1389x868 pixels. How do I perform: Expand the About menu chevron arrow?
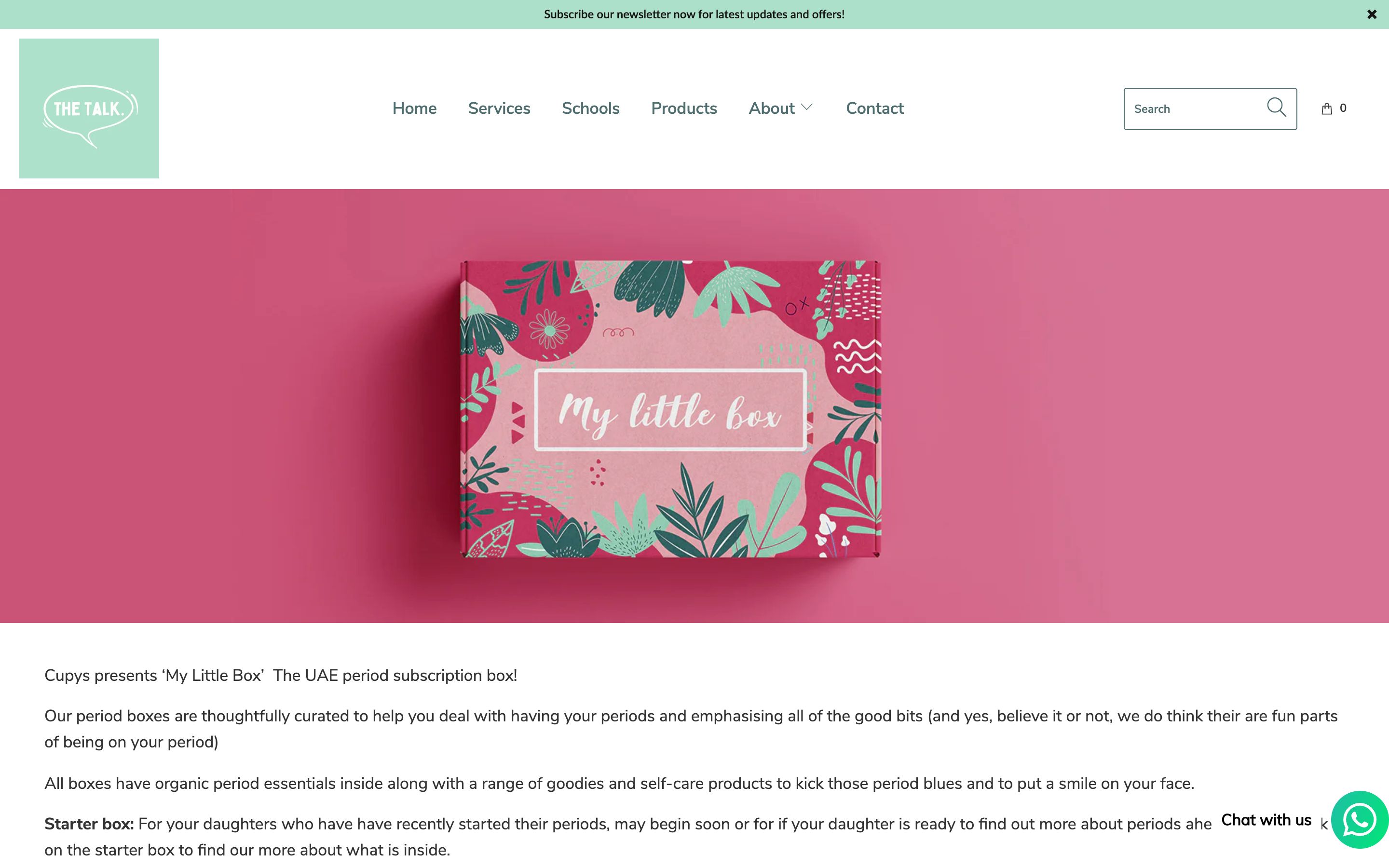(807, 108)
